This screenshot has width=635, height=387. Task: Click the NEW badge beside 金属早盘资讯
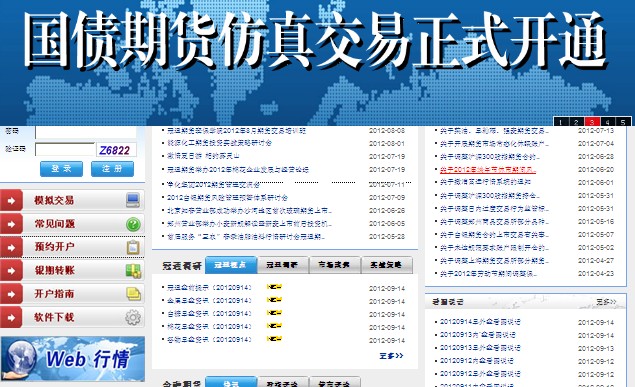[x=274, y=300]
